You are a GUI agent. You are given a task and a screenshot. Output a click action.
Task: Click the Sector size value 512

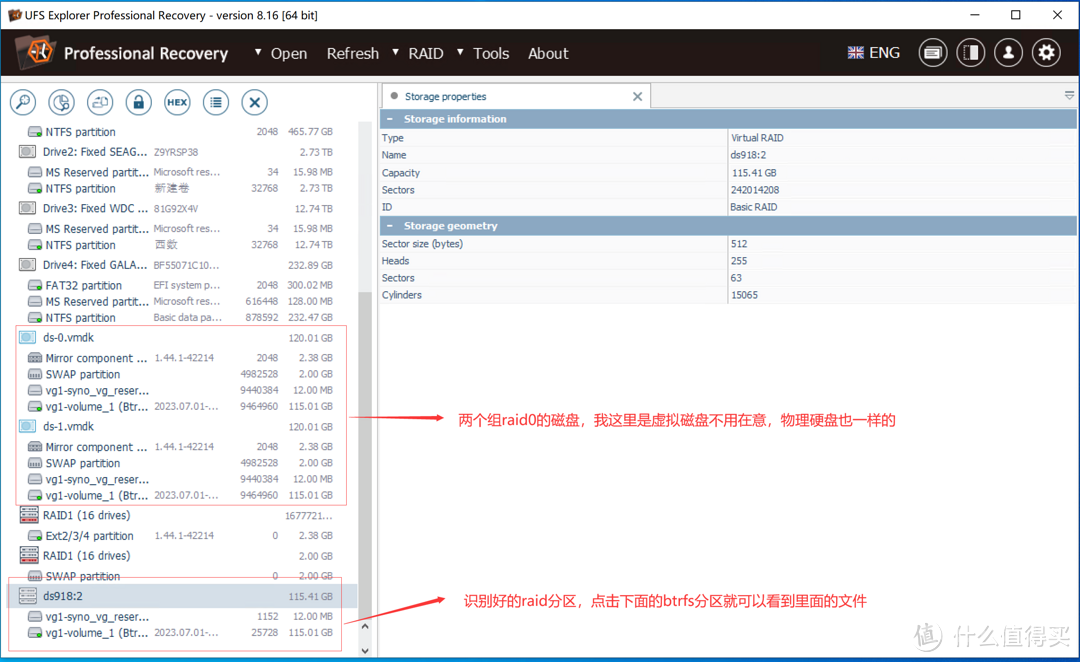pos(739,244)
